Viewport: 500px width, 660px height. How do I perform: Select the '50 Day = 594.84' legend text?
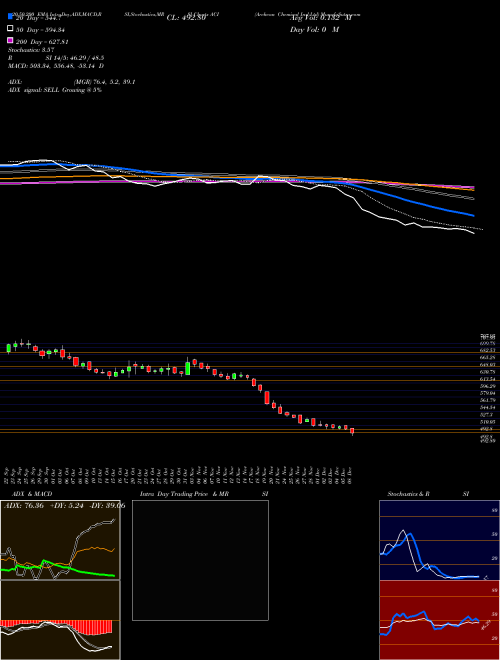click(40, 30)
